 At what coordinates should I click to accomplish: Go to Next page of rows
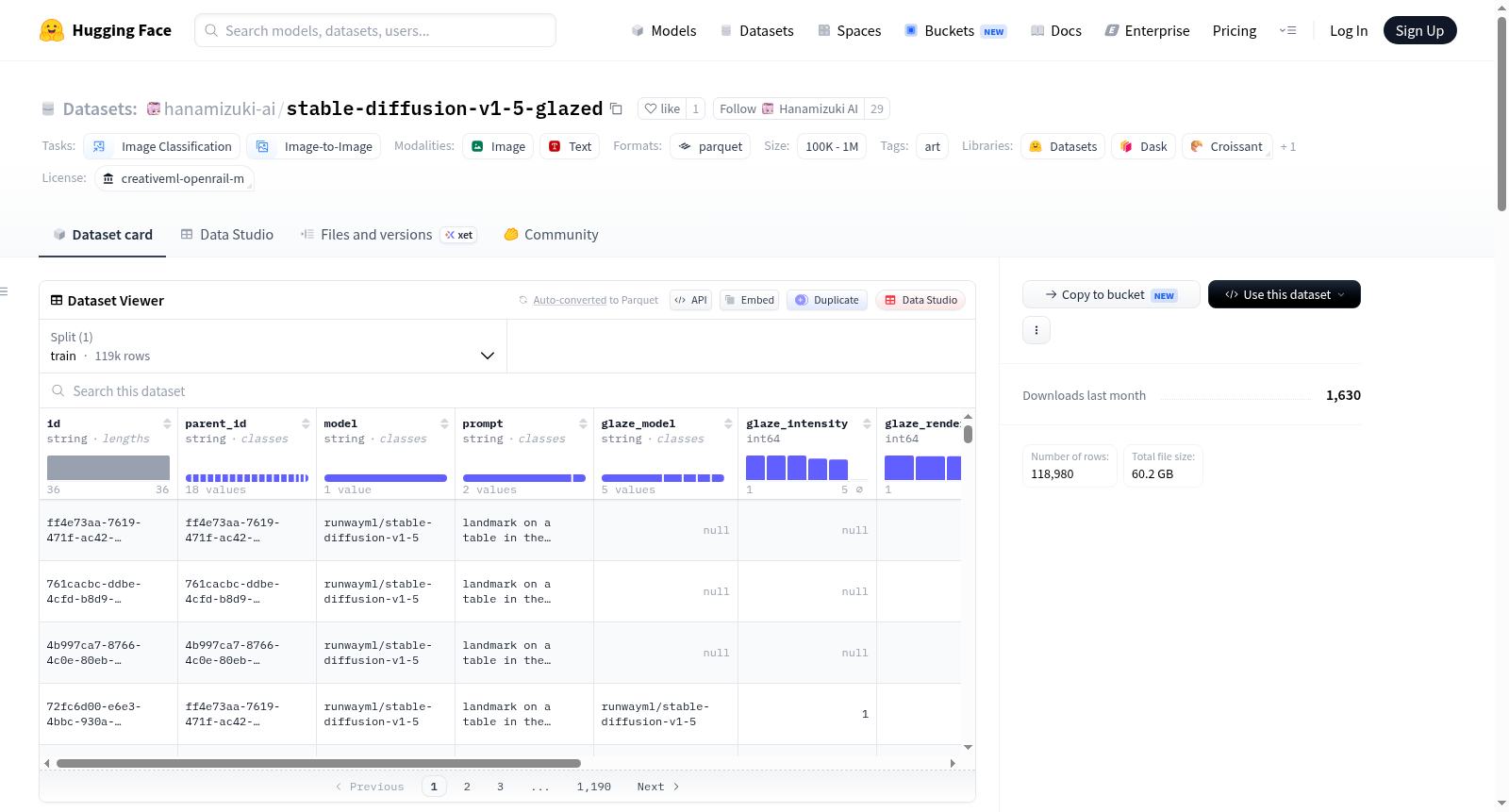(658, 787)
